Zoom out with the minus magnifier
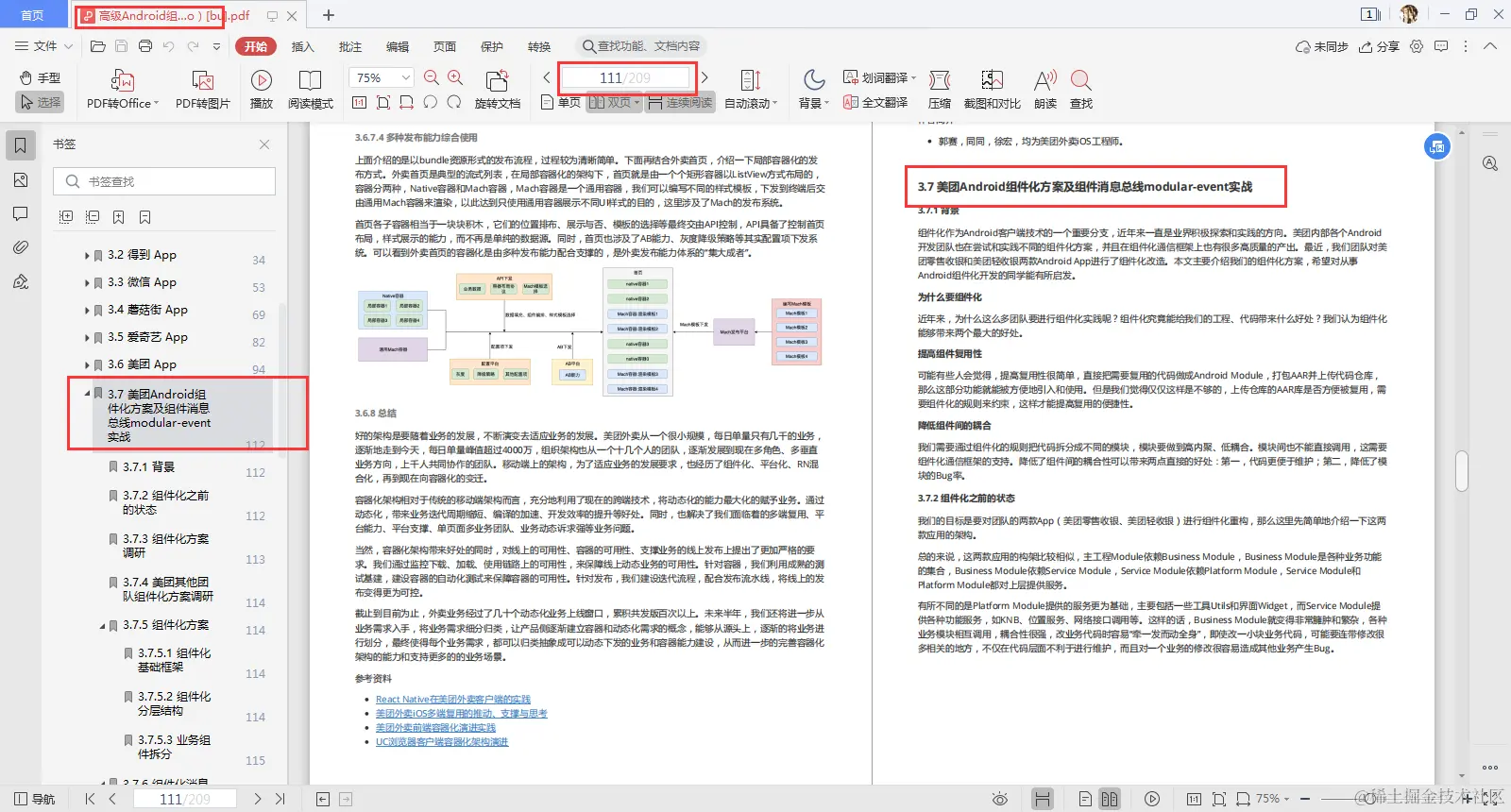1511x812 pixels. point(432,77)
